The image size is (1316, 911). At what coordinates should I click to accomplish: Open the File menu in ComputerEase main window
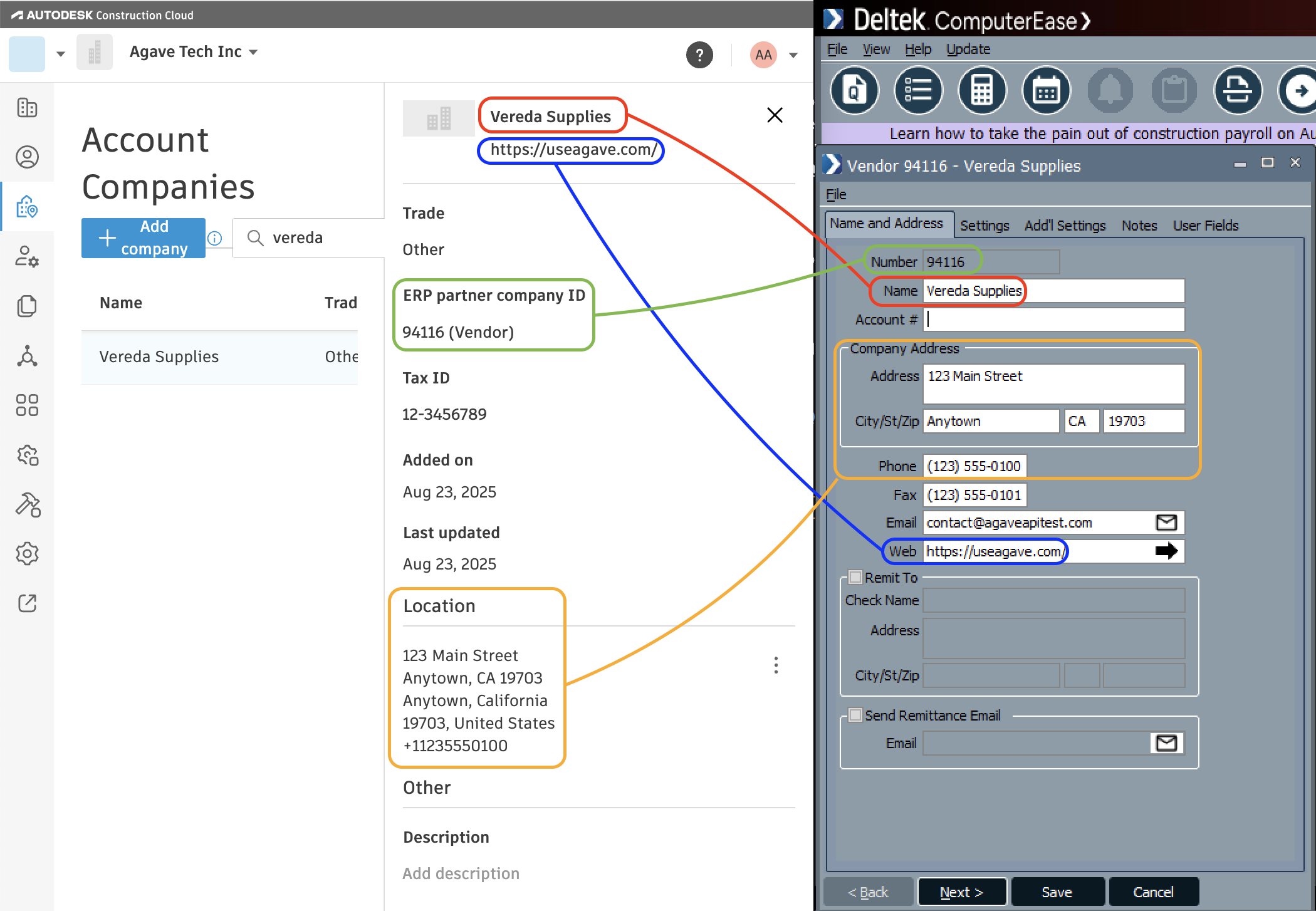pos(837,49)
